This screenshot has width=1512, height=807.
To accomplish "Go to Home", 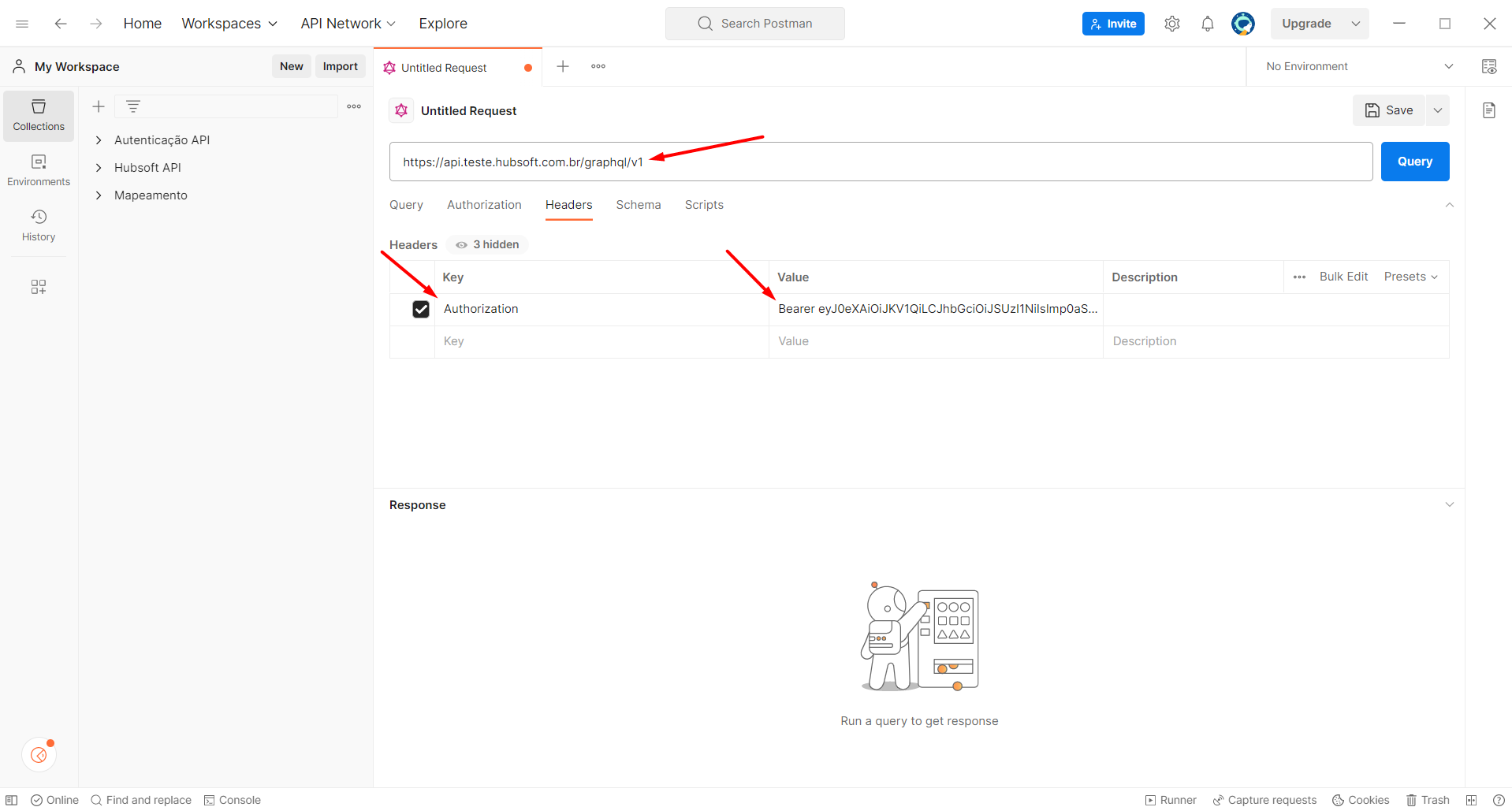I will pos(143,24).
